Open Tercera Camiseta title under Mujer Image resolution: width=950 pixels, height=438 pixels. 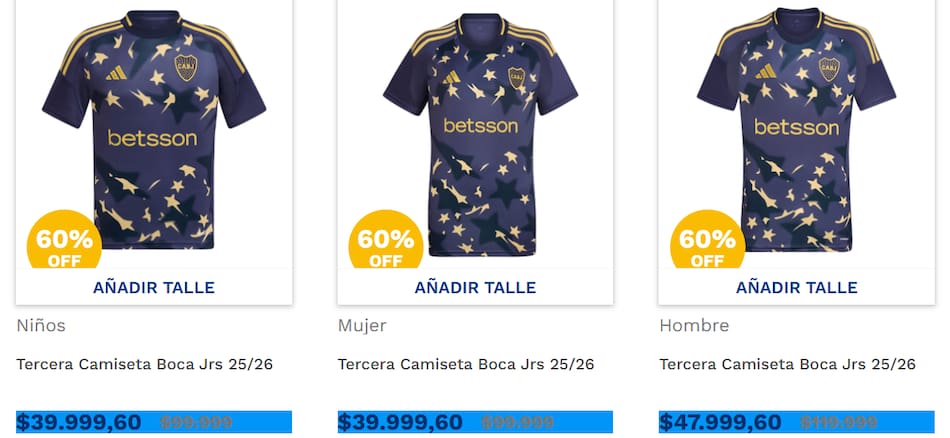[x=466, y=364]
